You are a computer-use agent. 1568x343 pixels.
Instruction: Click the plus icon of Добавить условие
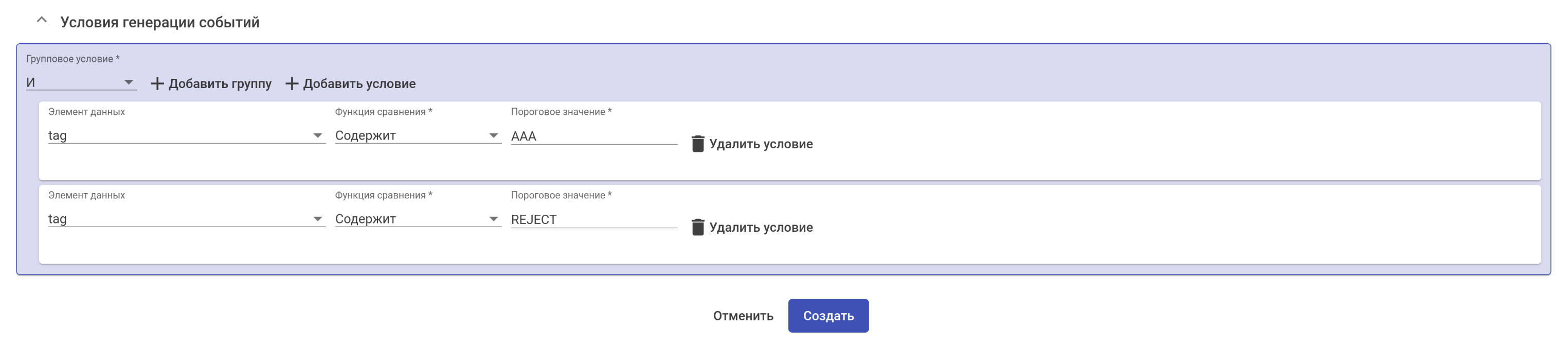pyautogui.click(x=292, y=83)
